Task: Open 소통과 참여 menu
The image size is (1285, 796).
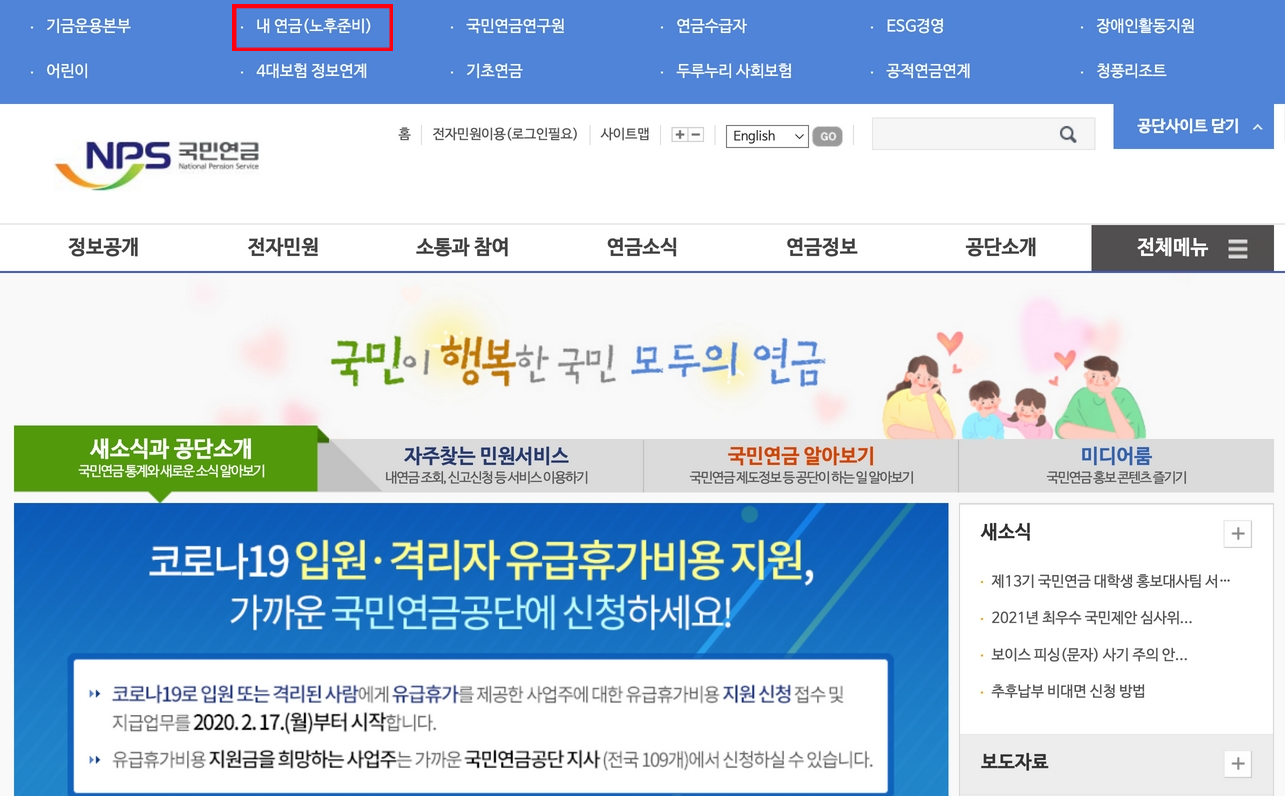Action: point(462,247)
